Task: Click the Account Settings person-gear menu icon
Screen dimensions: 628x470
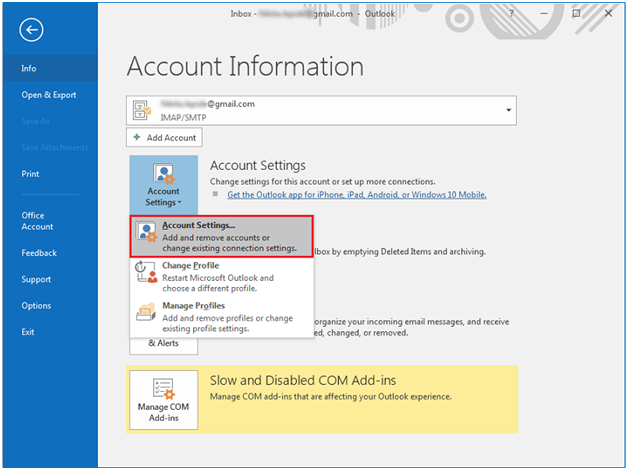Action: [147, 232]
